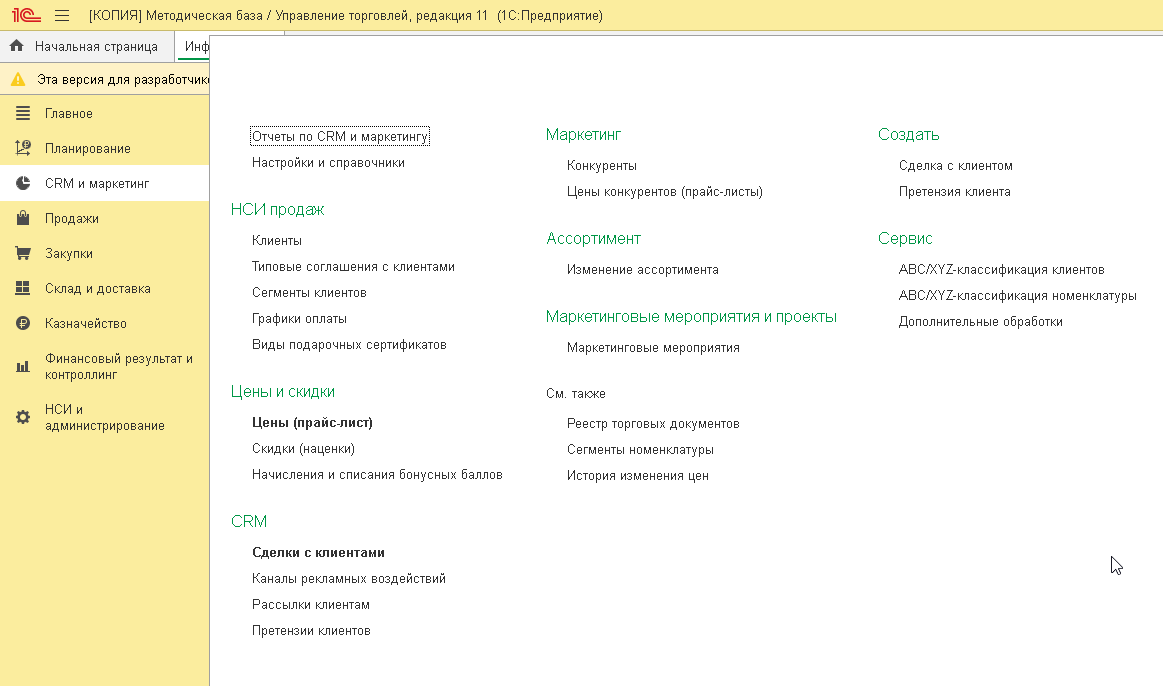Screen dimensions: 1163x686
Task: Open the hamburger main menu in title bar
Action: 62,16
